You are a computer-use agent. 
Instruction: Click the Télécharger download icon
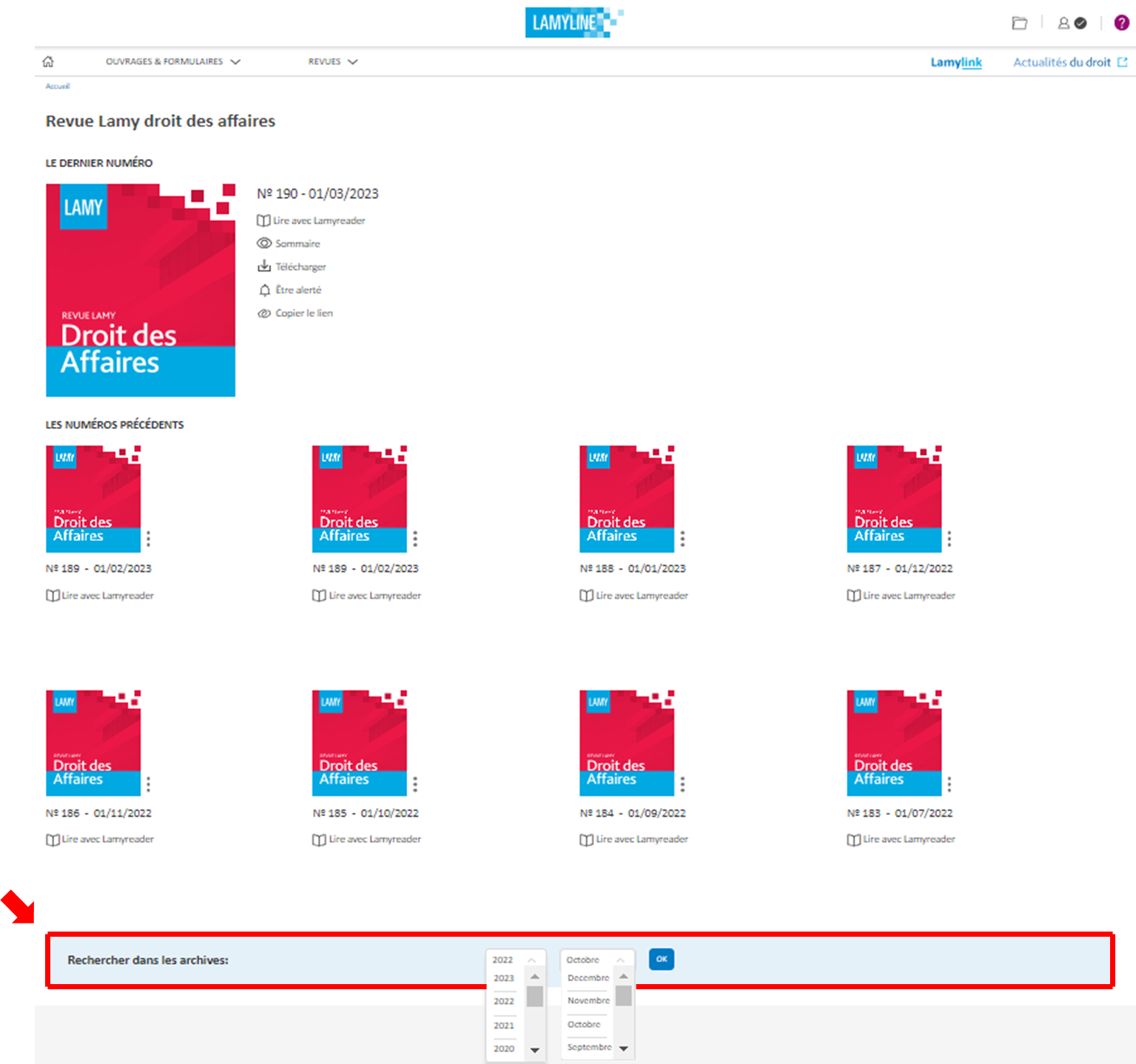[x=264, y=266]
